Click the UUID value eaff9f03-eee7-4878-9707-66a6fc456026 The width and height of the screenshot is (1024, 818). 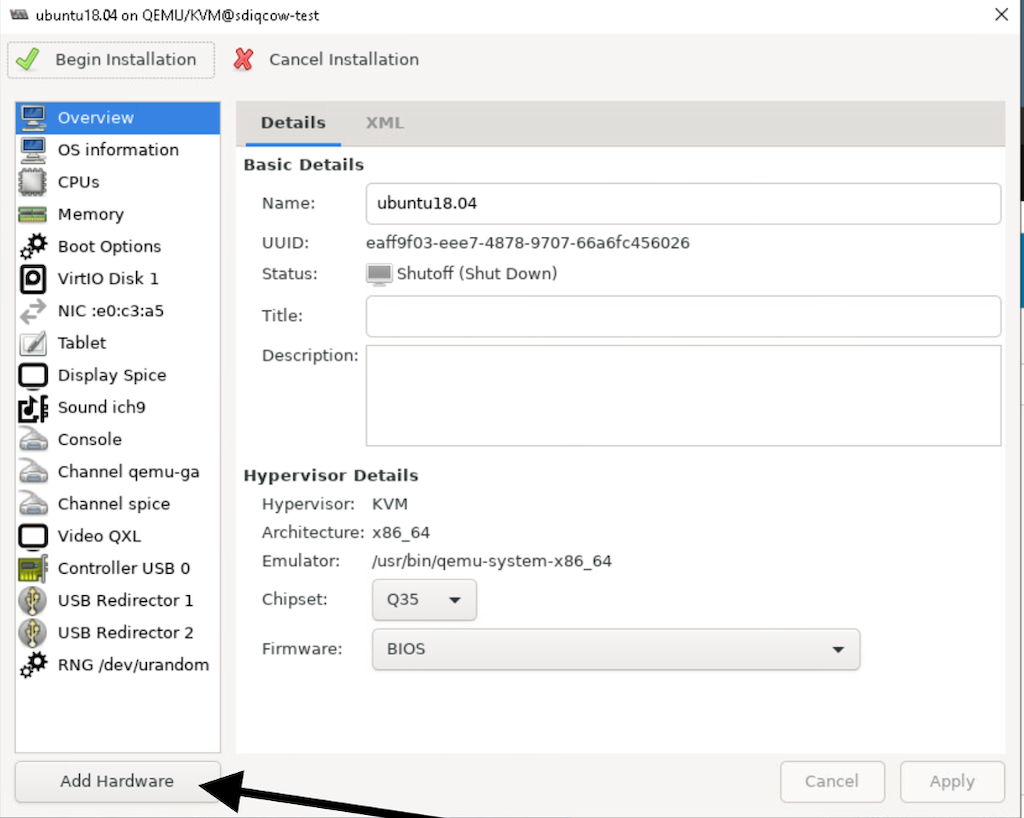[528, 243]
